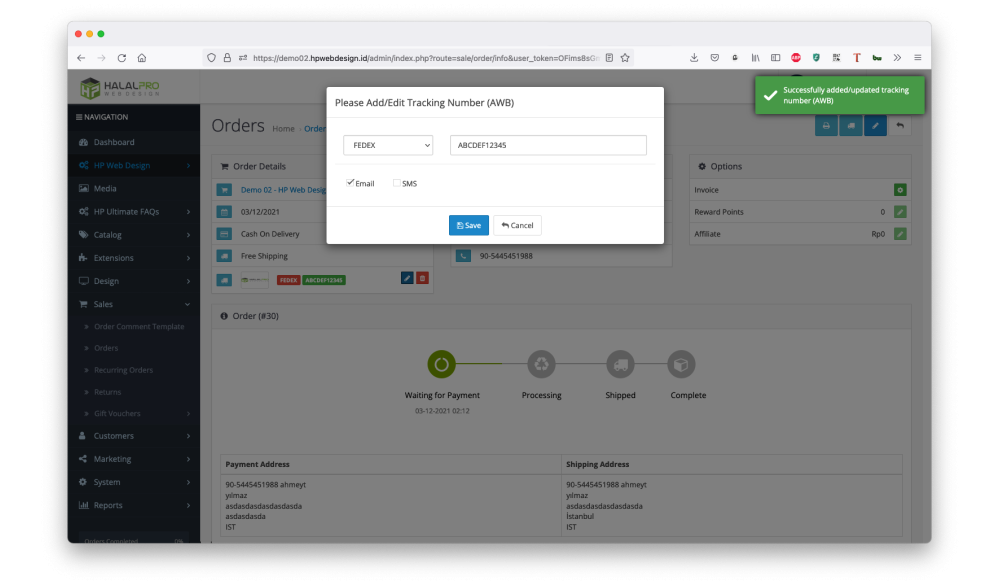This screenshot has width=1000, height=585.
Task: Expand the Catalog sidebar menu
Action: (x=133, y=235)
